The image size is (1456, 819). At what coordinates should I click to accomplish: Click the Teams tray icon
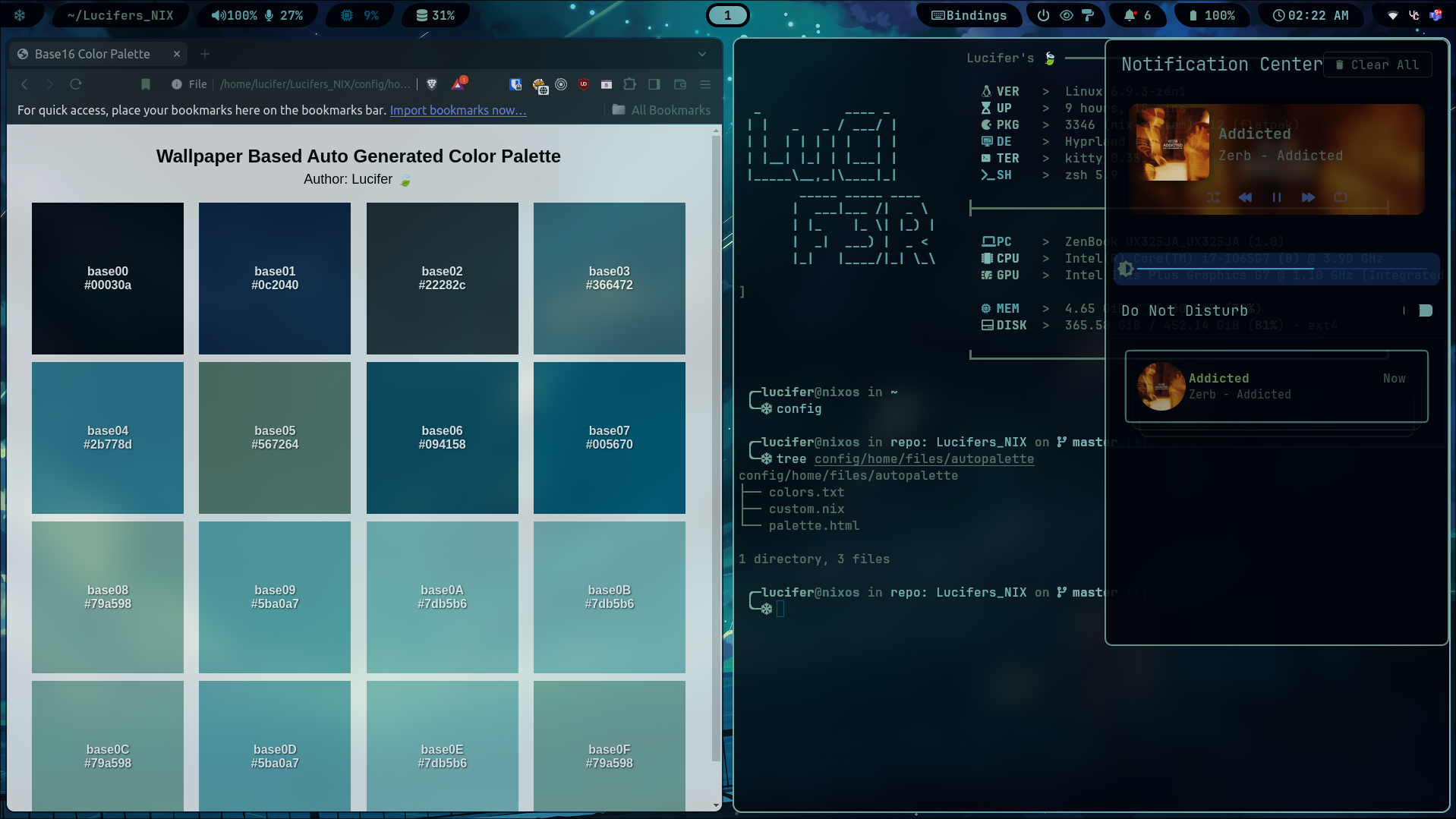coord(1436,15)
